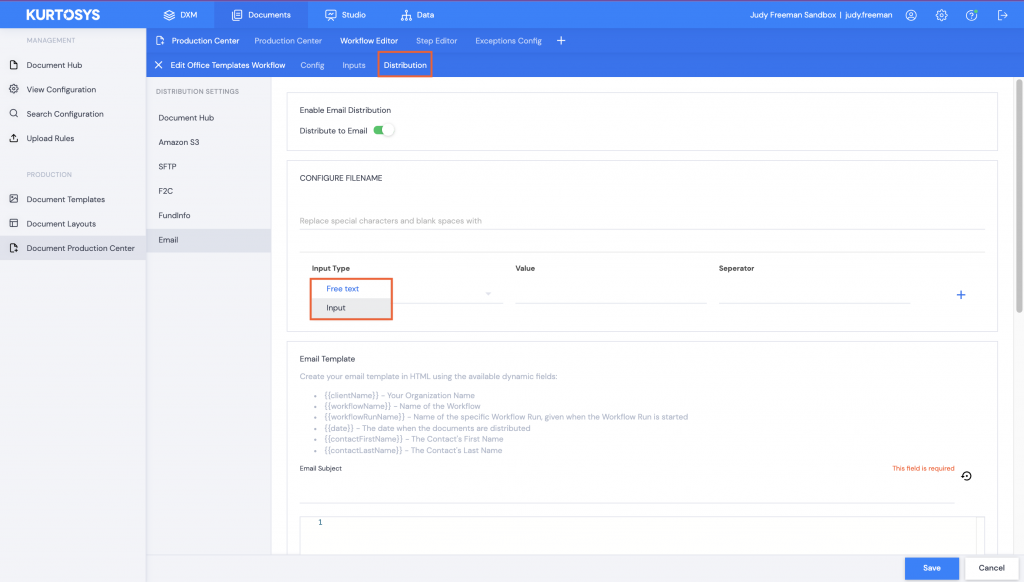
Task: Open the Inputs tab
Action: click(353, 65)
